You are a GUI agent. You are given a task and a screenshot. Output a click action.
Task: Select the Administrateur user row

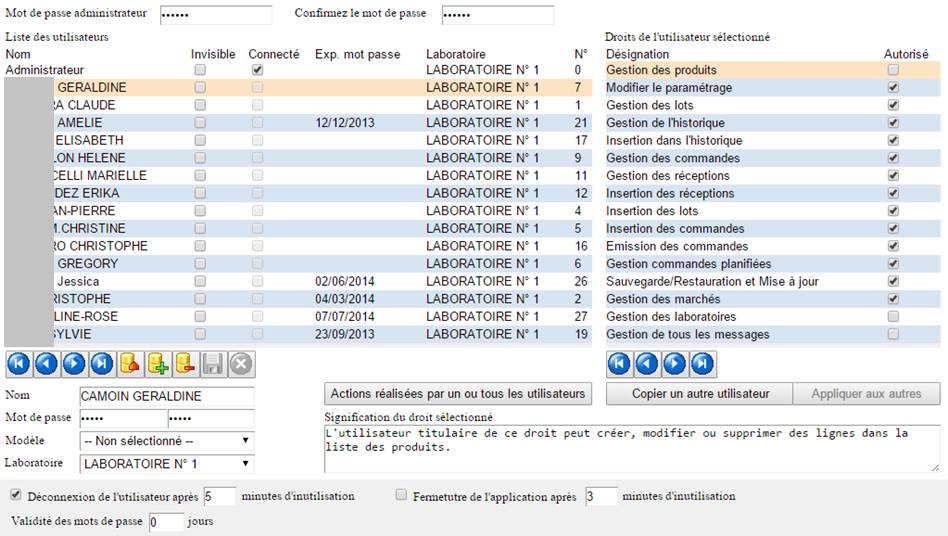[x=297, y=70]
